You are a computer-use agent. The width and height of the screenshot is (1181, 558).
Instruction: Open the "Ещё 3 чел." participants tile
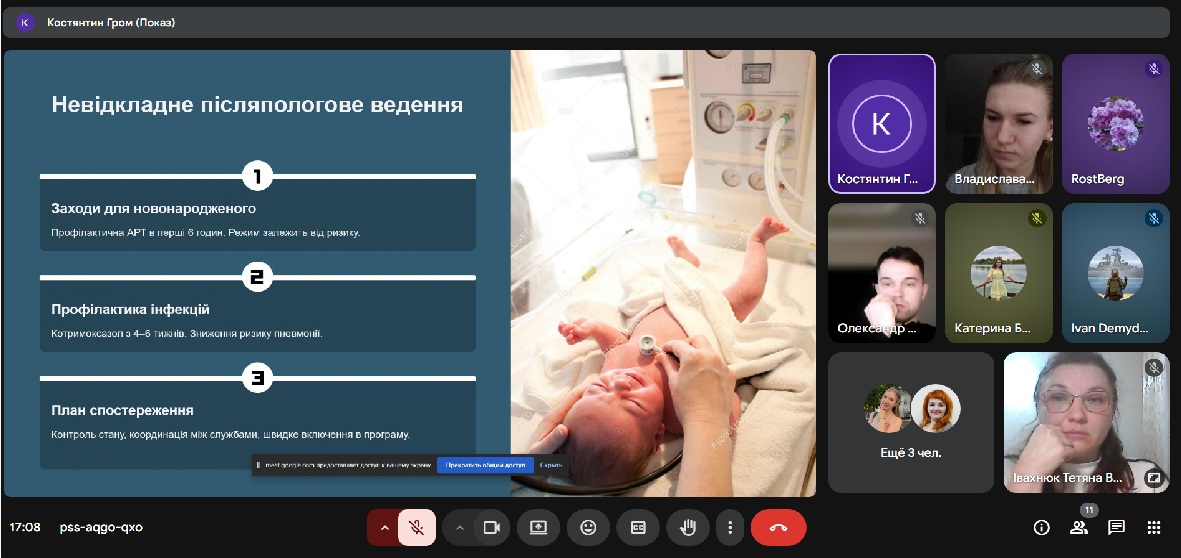[911, 422]
